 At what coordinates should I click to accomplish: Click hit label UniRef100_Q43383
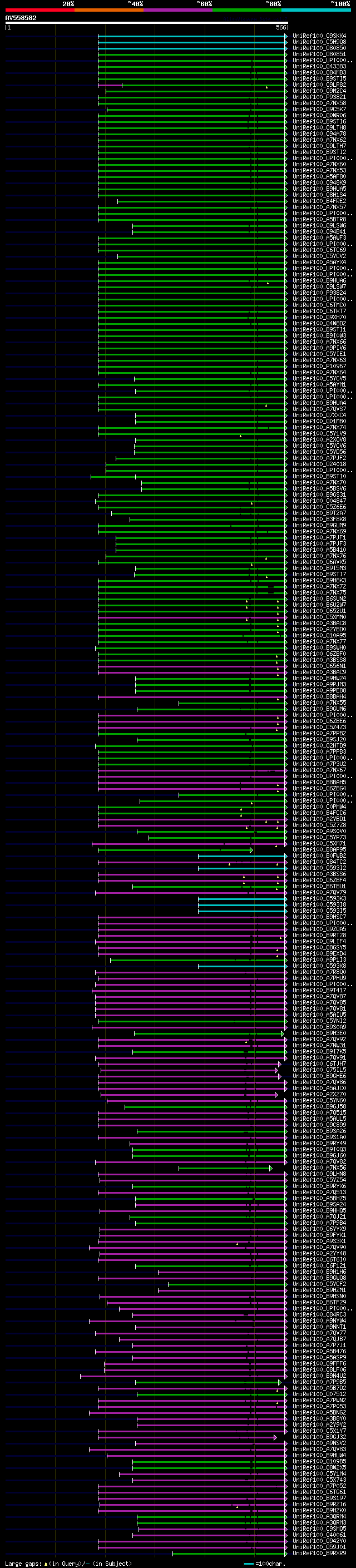[x=319, y=66]
